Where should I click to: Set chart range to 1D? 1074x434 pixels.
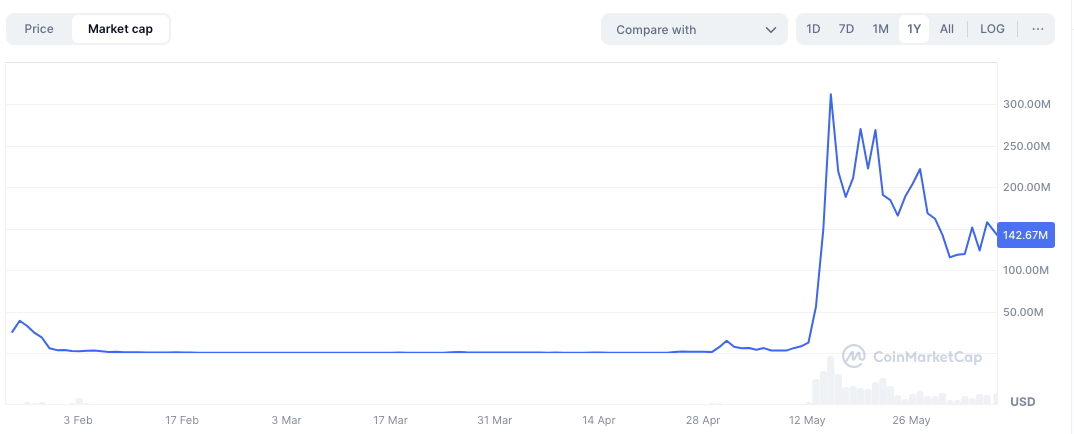813,29
